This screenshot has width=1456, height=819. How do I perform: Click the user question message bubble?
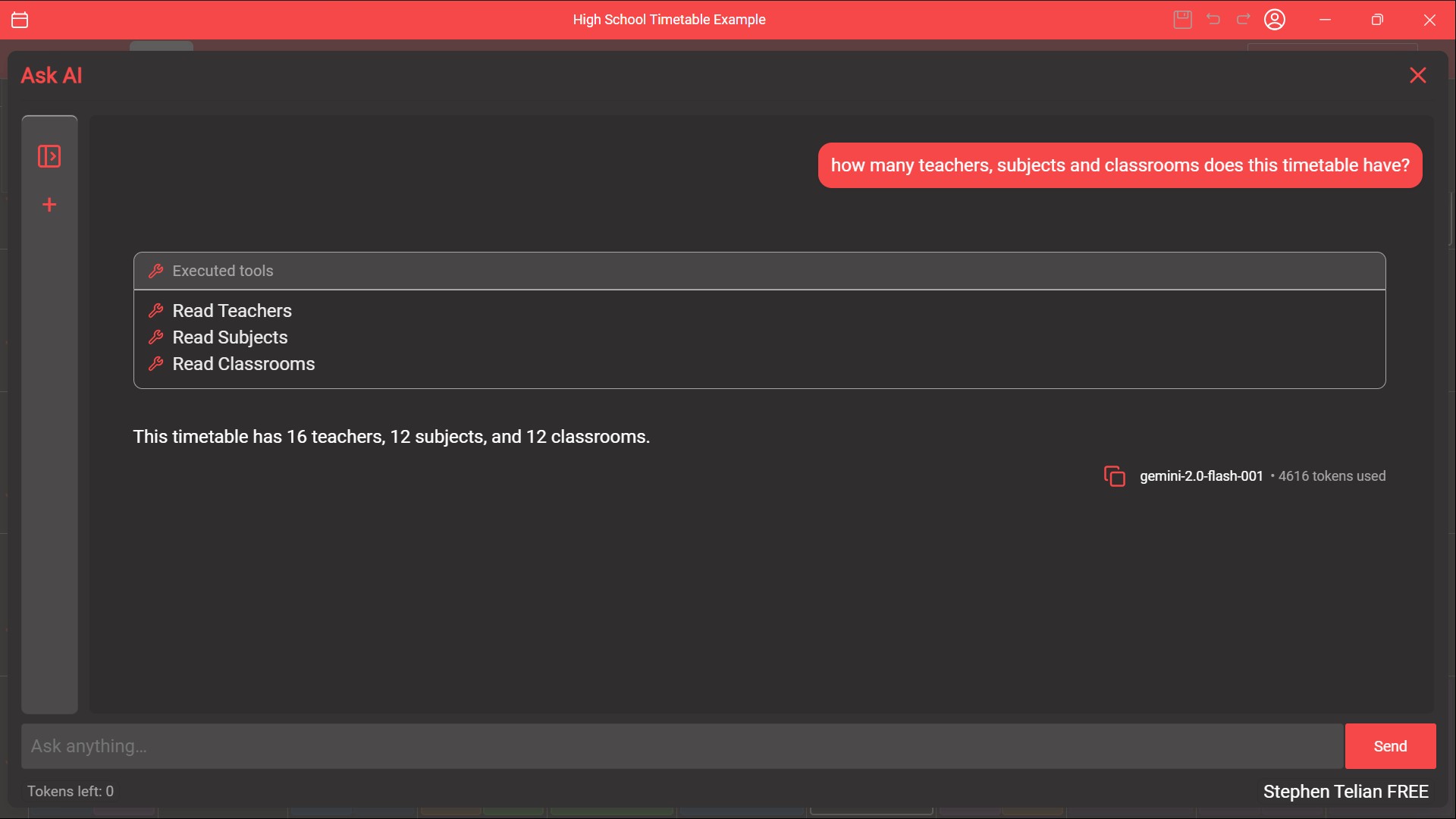coord(1119,165)
